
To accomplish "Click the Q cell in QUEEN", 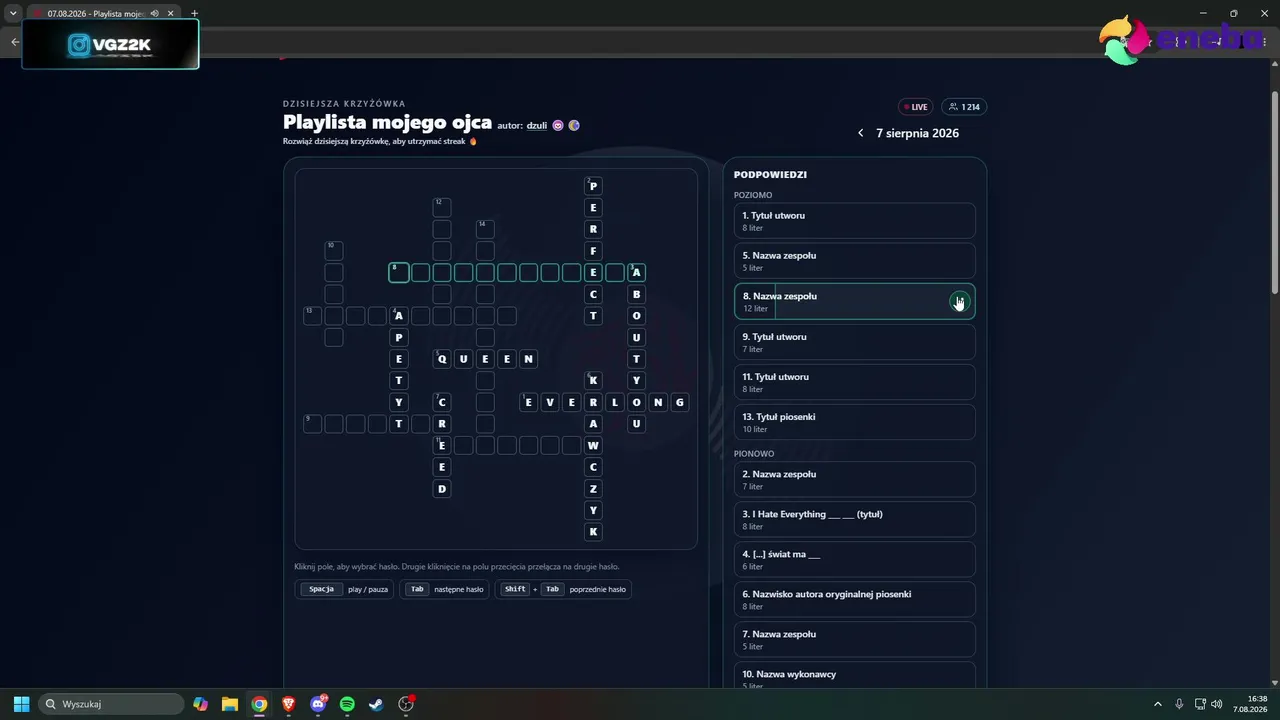I will (x=442, y=359).
